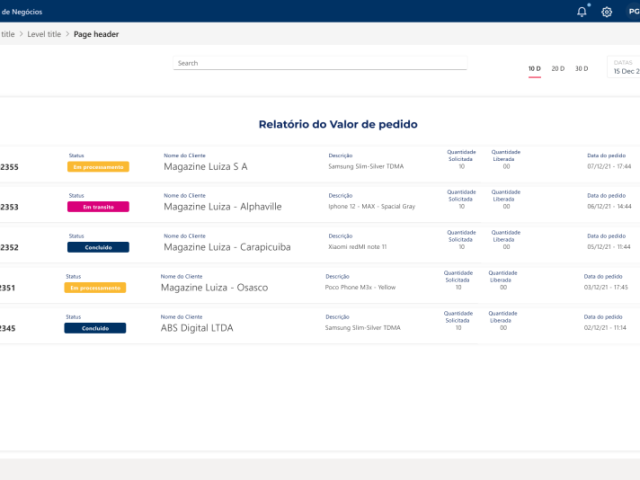640x480 pixels.
Task: Click Concluído badge for Magazine Luiza - Carapicuiba
Action: (x=98, y=247)
